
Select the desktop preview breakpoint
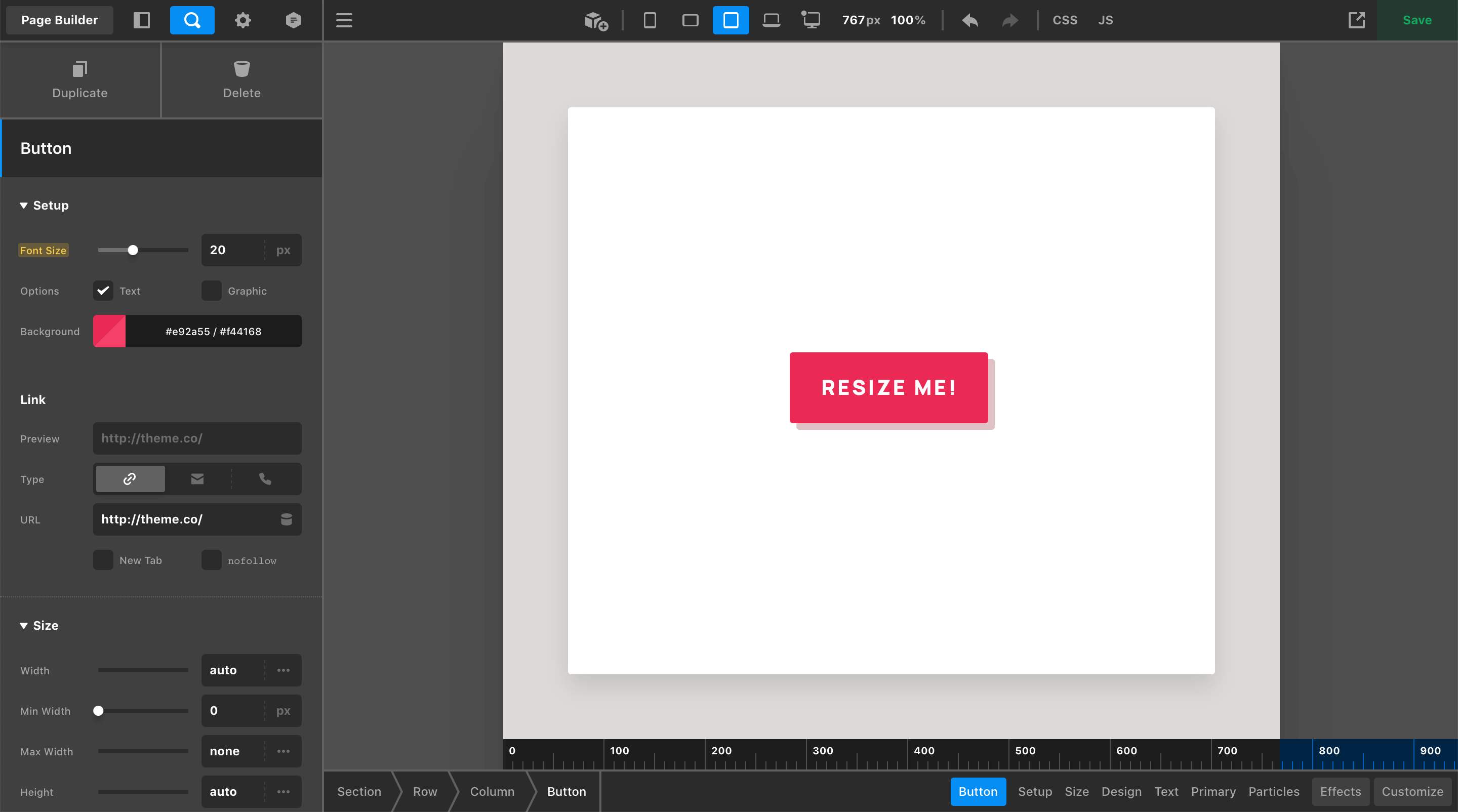coord(811,20)
